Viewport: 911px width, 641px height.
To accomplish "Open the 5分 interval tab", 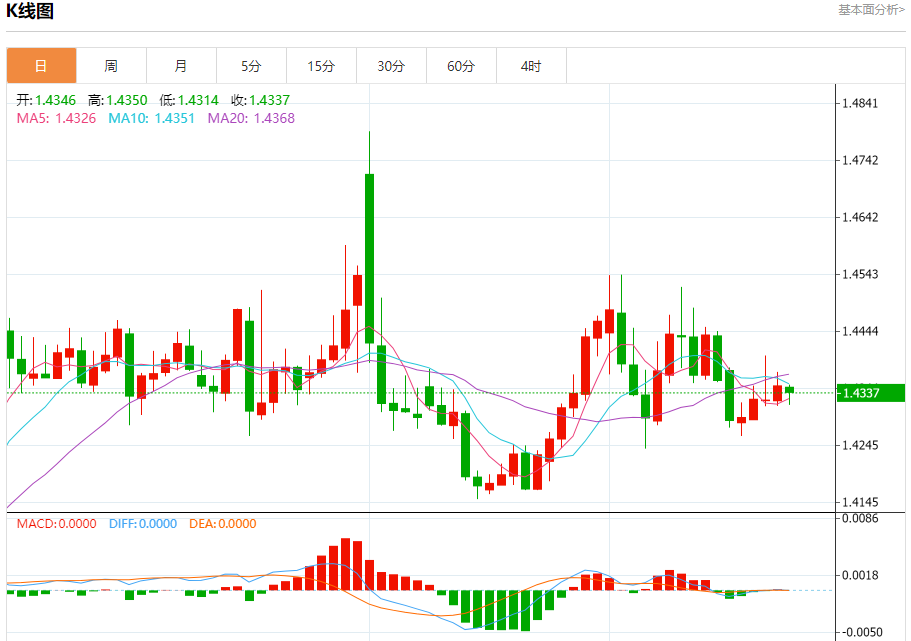I will (251, 66).
